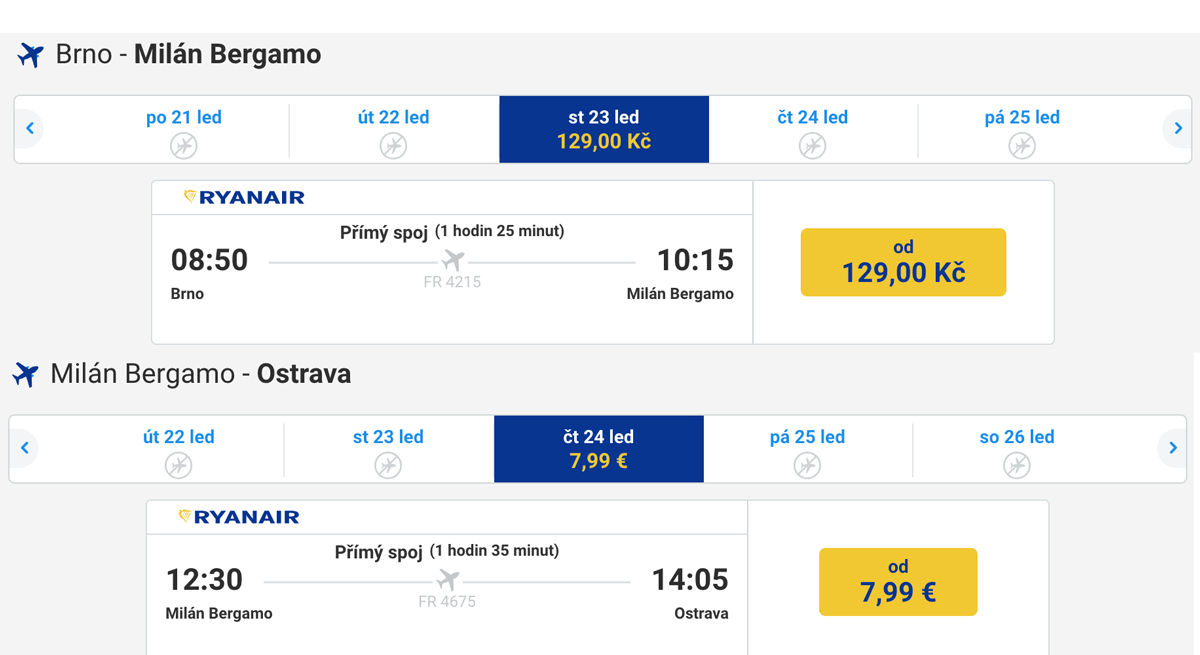This screenshot has height=655, width=1200.
Task: Click left arrow in Milán–Ostrava date carousel
Action: [25, 448]
